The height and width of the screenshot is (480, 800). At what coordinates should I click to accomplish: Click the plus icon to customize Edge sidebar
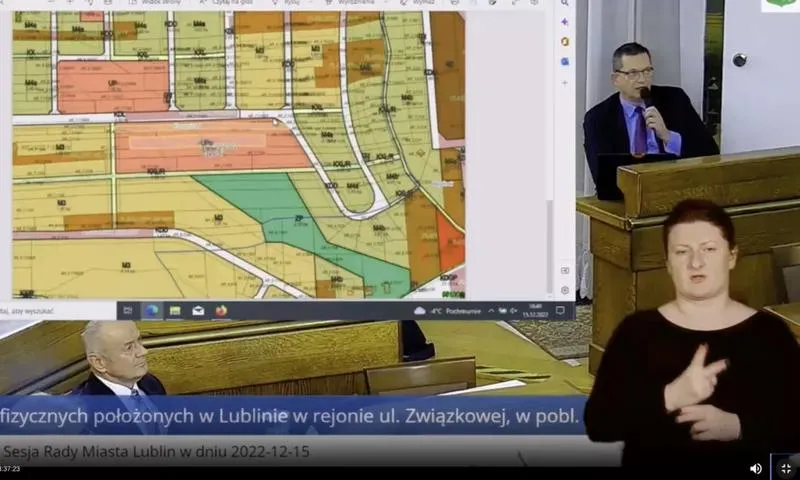tap(565, 82)
